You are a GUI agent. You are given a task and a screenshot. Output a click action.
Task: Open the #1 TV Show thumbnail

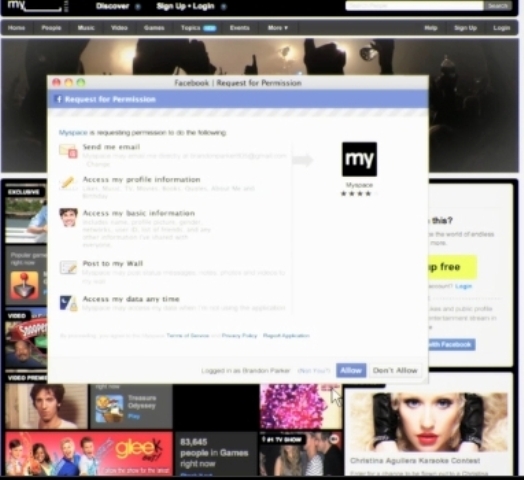click(x=300, y=454)
